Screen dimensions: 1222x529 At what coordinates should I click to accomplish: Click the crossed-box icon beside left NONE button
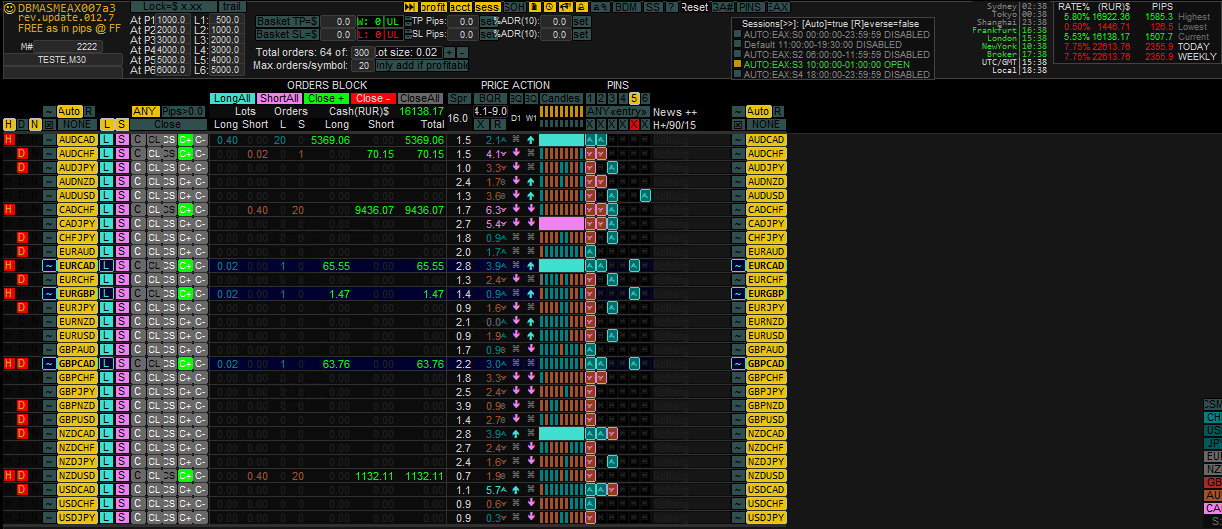[49, 124]
